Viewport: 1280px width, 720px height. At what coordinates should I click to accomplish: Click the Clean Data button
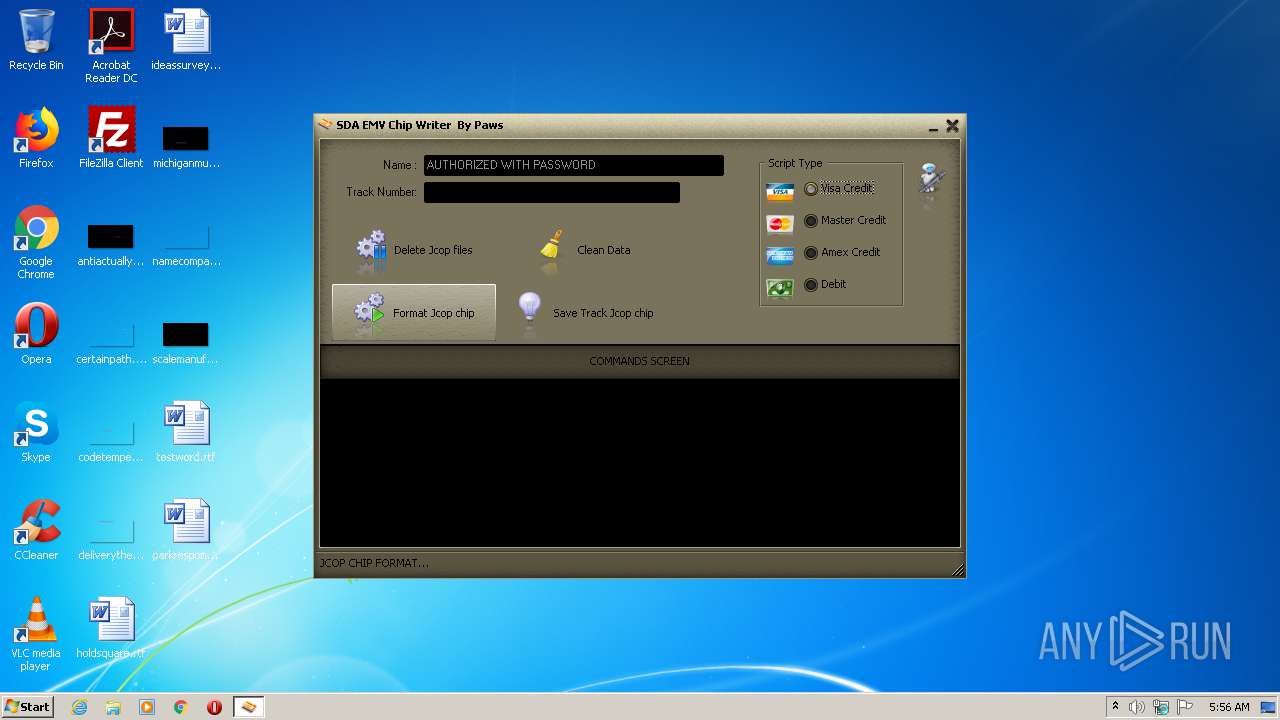pos(585,250)
